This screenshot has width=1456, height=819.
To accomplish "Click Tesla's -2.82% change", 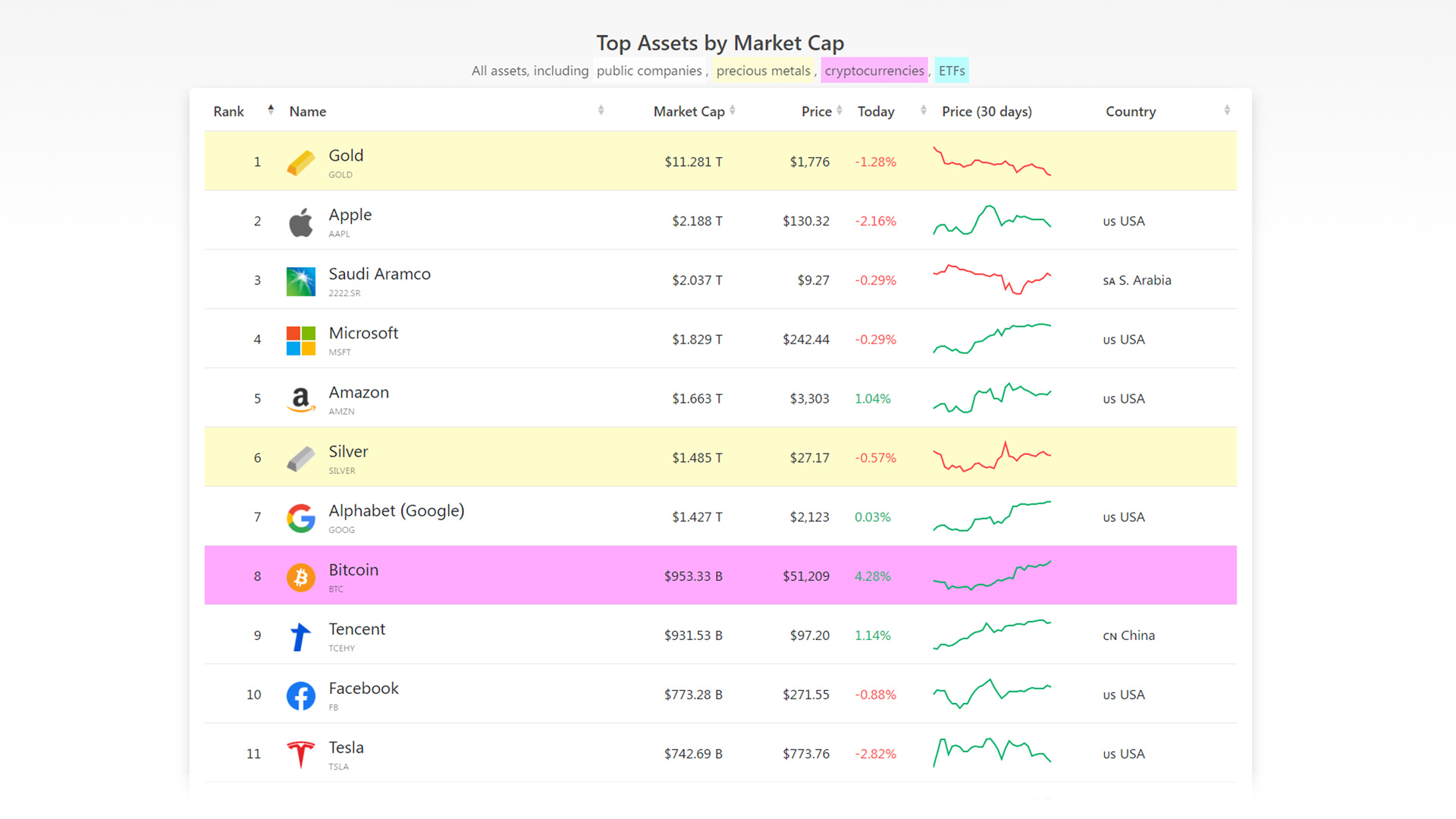I will [x=876, y=754].
